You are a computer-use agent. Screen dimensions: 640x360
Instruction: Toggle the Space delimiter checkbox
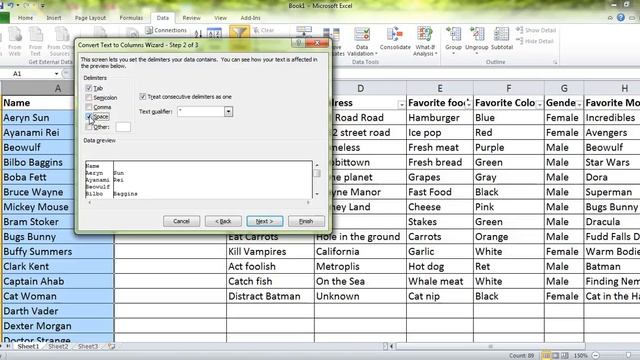coord(89,116)
